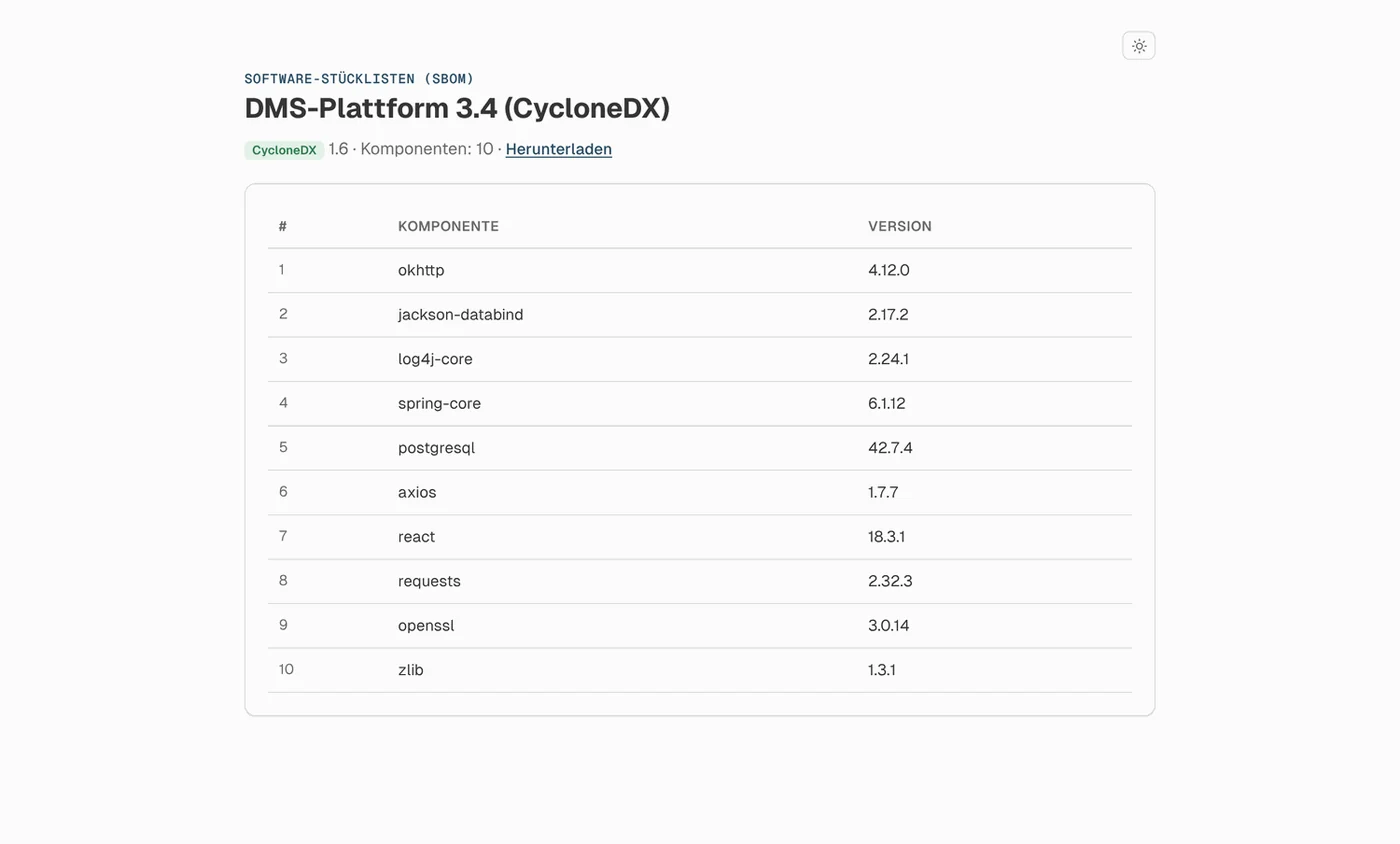Click the jackson-databind component name

[x=460, y=314]
